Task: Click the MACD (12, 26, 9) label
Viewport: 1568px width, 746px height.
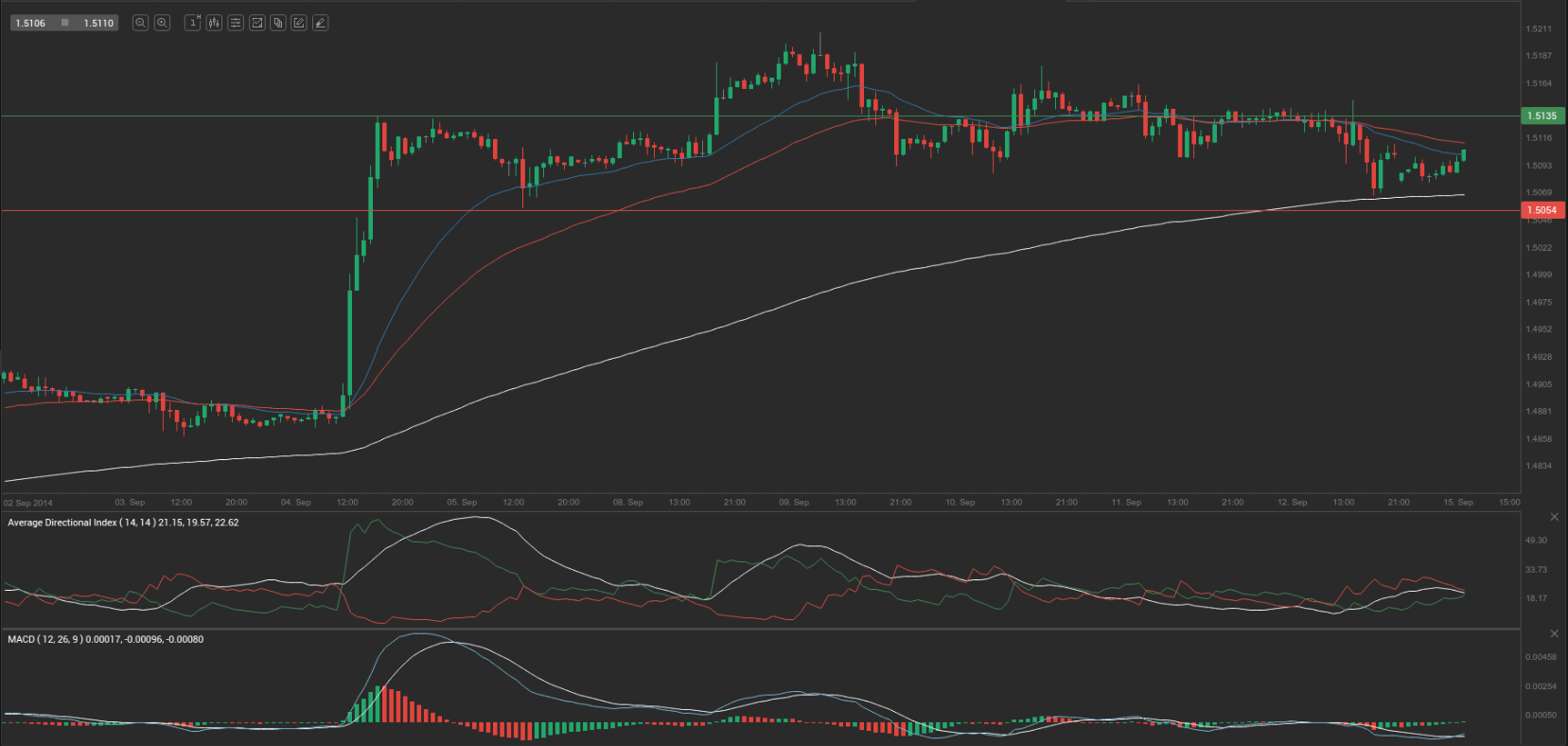Action: coord(105,640)
